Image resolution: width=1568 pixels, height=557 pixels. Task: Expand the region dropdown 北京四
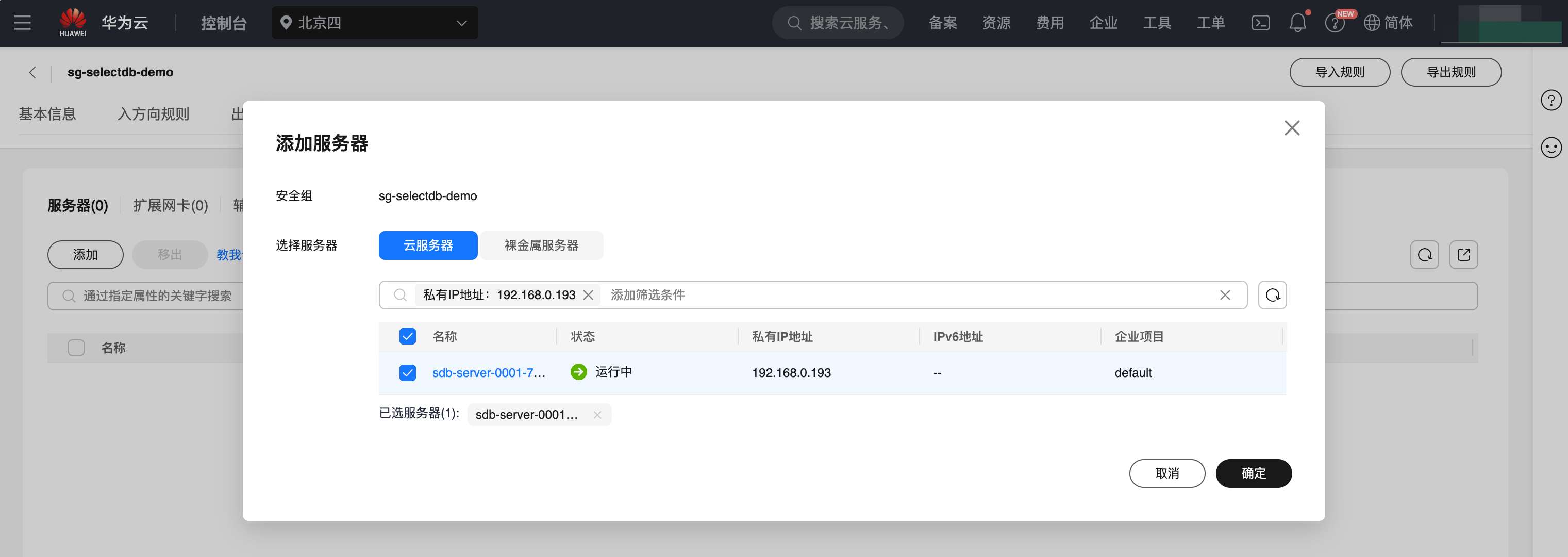pos(375,23)
